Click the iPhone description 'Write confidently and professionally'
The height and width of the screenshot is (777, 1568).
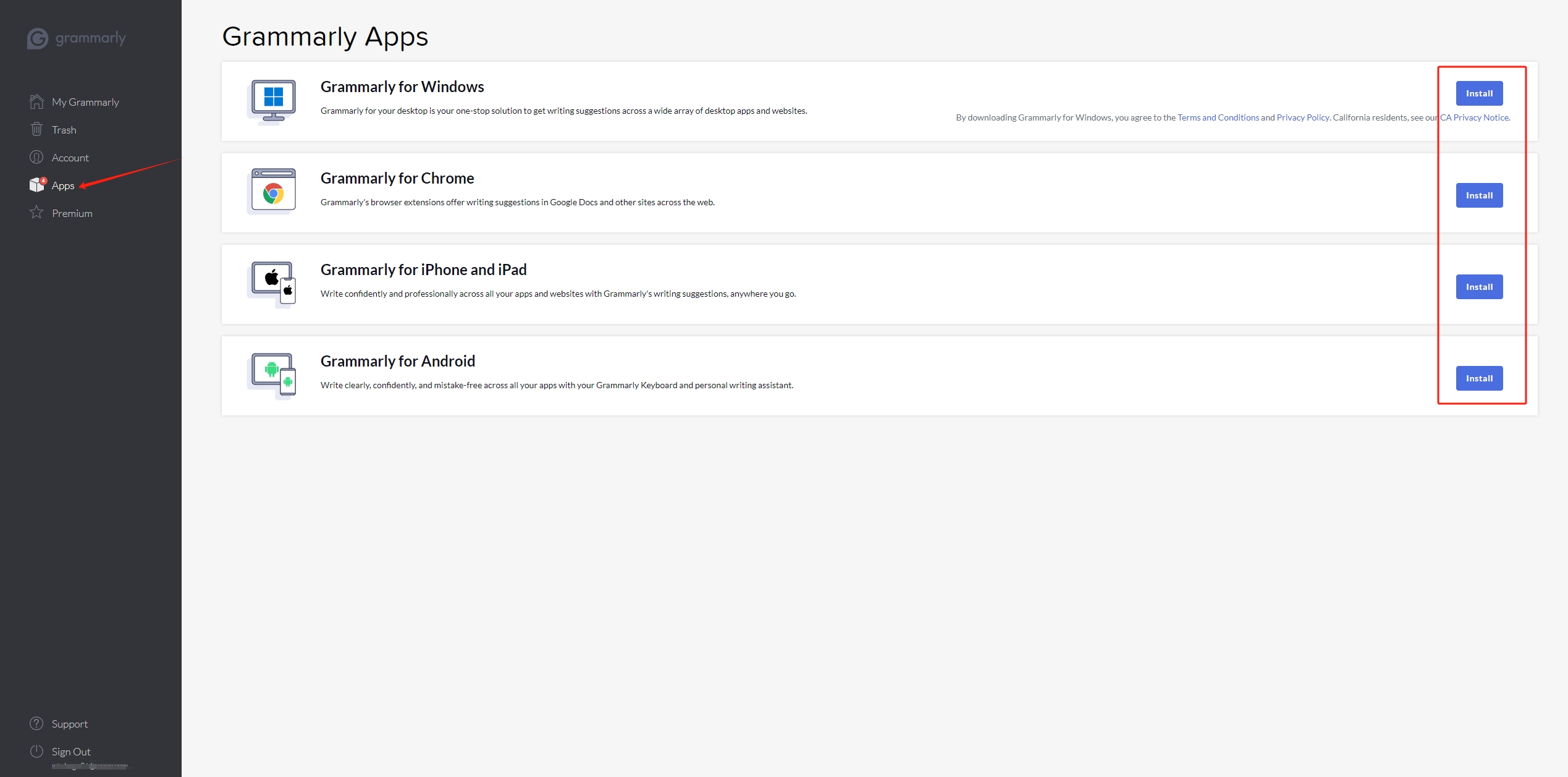[x=558, y=294]
